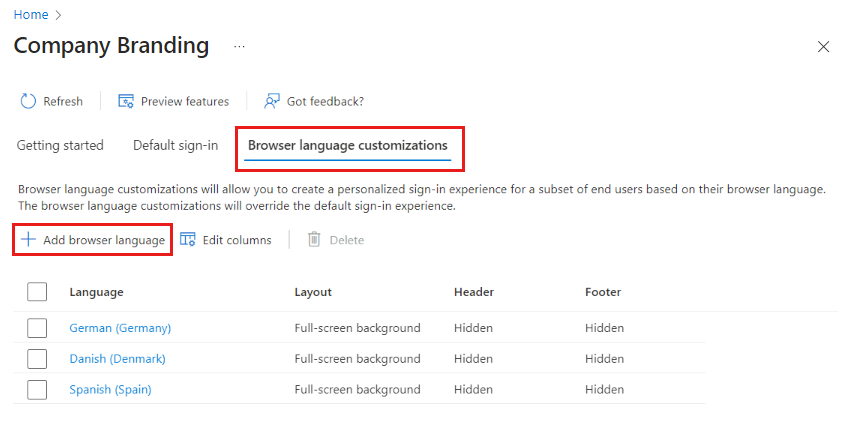The image size is (852, 425).
Task: Open the Preview features icon
Action: point(126,102)
